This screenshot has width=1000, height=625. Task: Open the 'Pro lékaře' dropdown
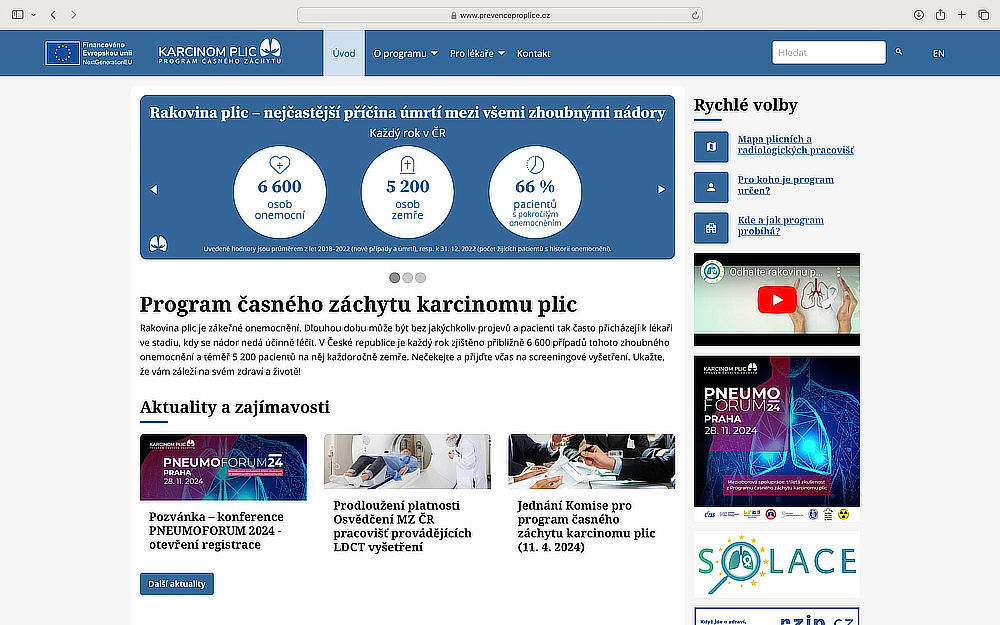(472, 54)
